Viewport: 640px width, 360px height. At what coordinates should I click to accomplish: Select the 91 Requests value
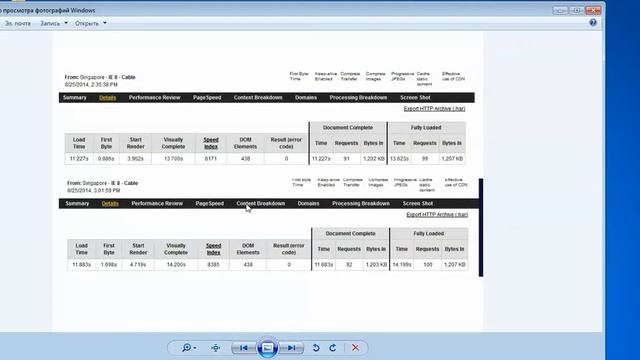[347, 159]
